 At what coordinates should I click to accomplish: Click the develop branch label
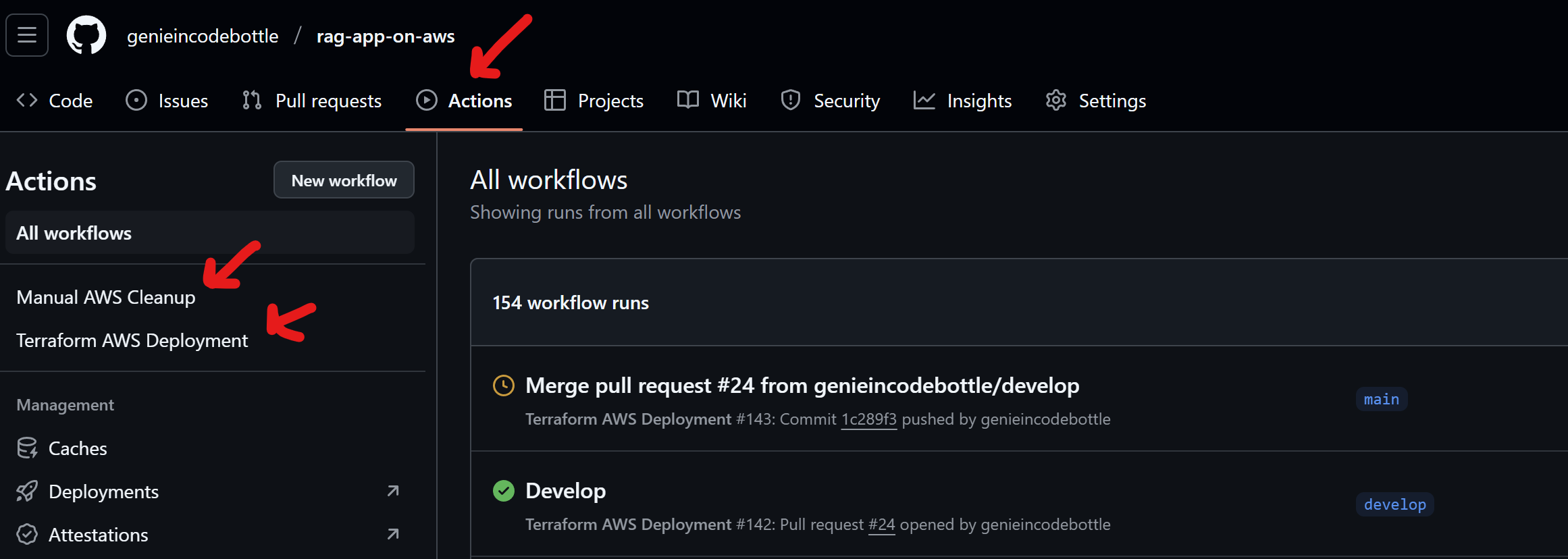(x=1395, y=504)
